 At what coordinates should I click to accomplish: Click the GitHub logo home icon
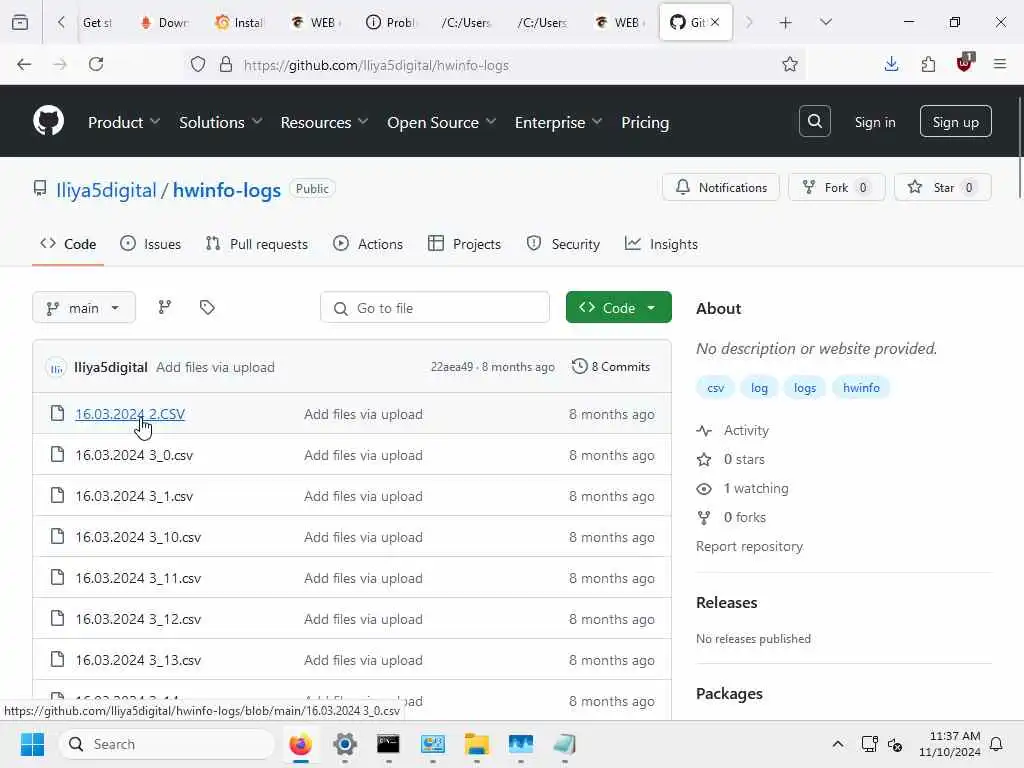48,121
